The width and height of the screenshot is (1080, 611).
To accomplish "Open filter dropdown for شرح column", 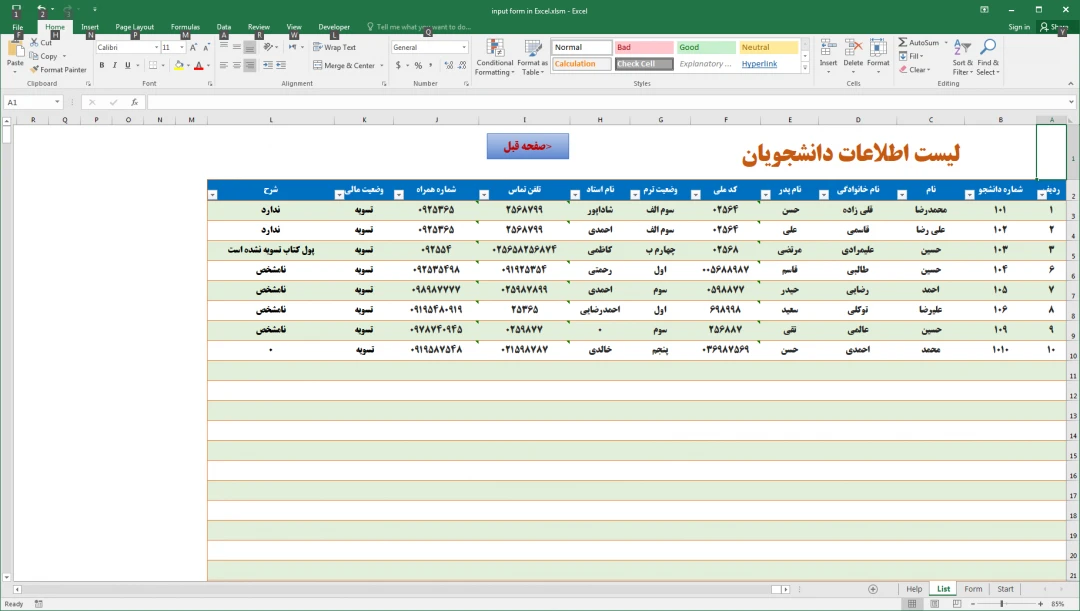I will tap(213, 195).
